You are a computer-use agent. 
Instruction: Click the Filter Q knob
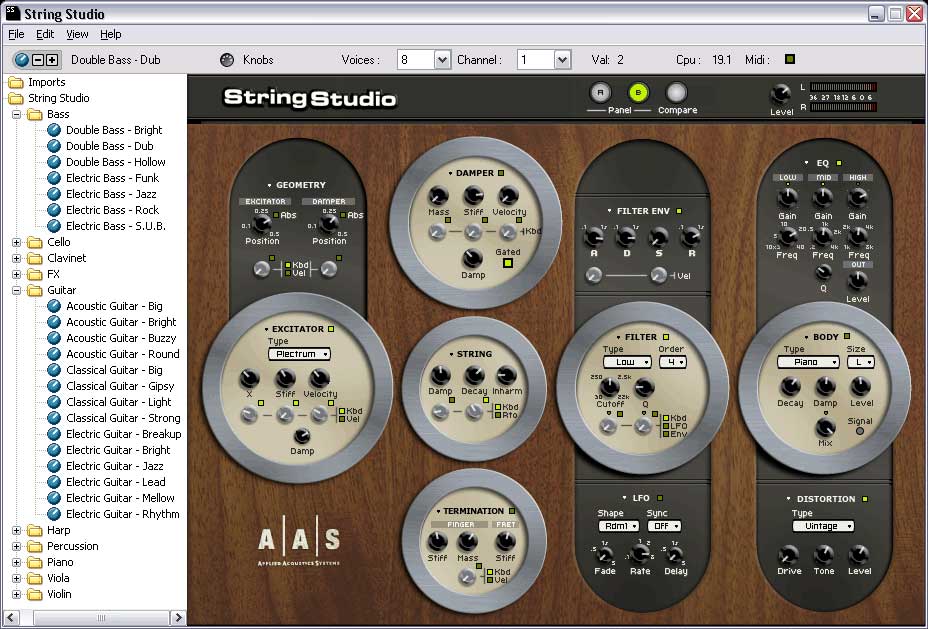point(645,388)
